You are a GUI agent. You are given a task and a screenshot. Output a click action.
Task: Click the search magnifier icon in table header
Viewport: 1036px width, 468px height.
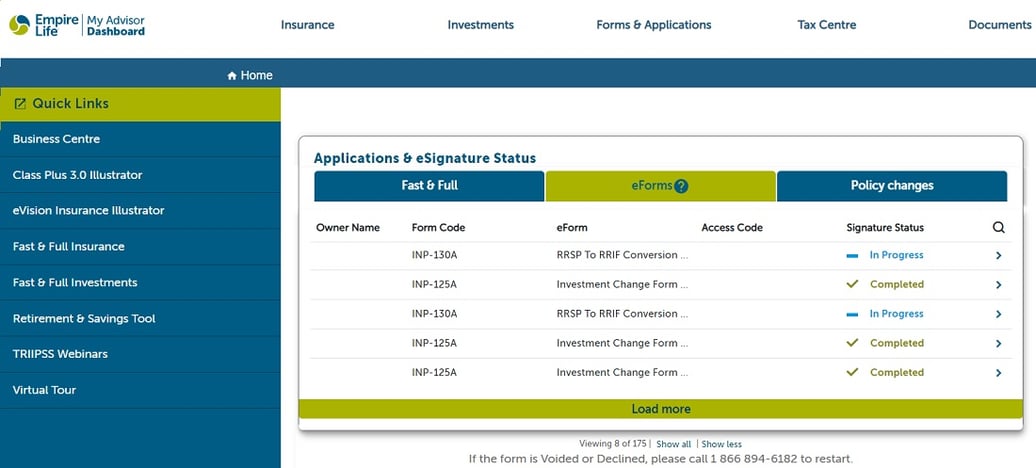998,227
